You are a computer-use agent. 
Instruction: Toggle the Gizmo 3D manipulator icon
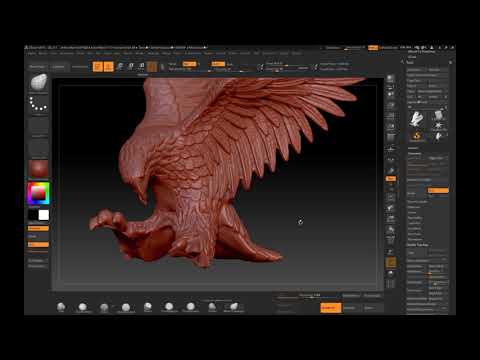152,67
